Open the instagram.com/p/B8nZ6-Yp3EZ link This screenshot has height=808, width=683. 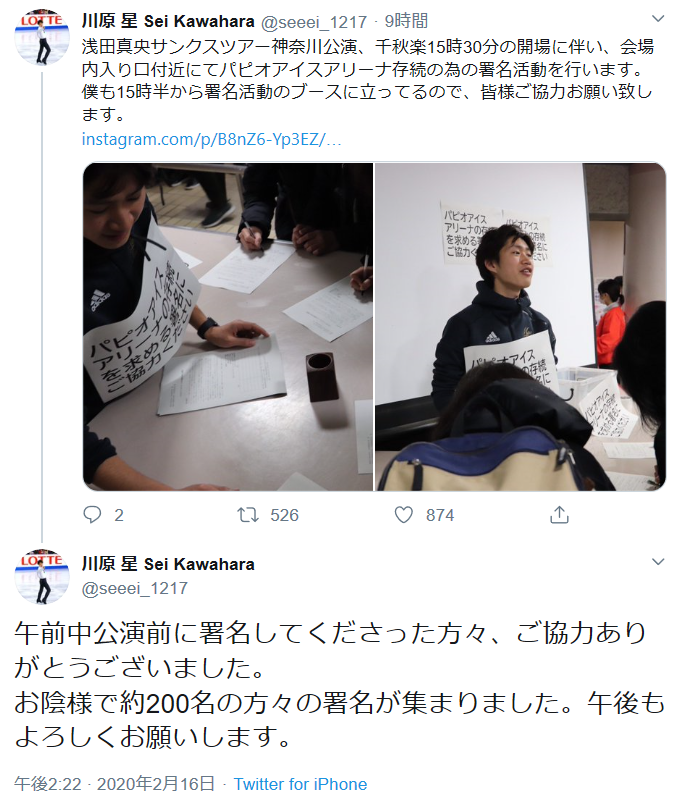211,139
